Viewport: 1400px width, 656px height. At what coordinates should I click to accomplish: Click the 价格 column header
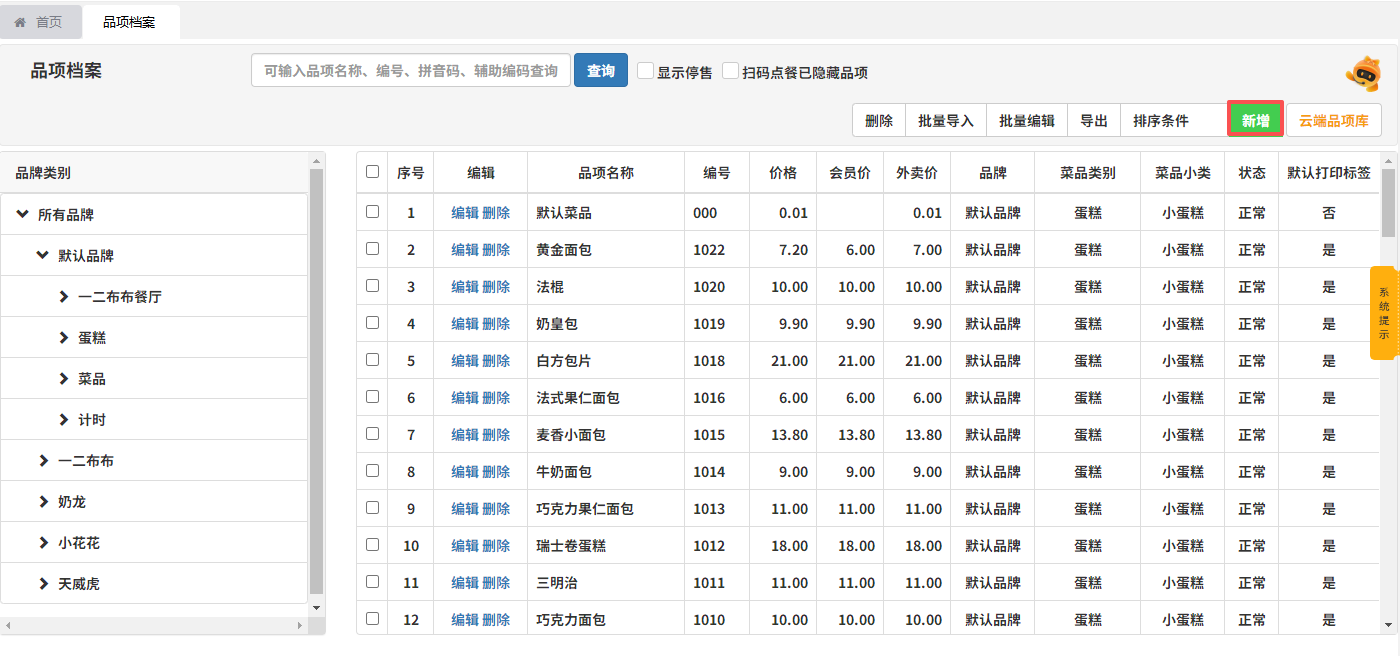783,172
